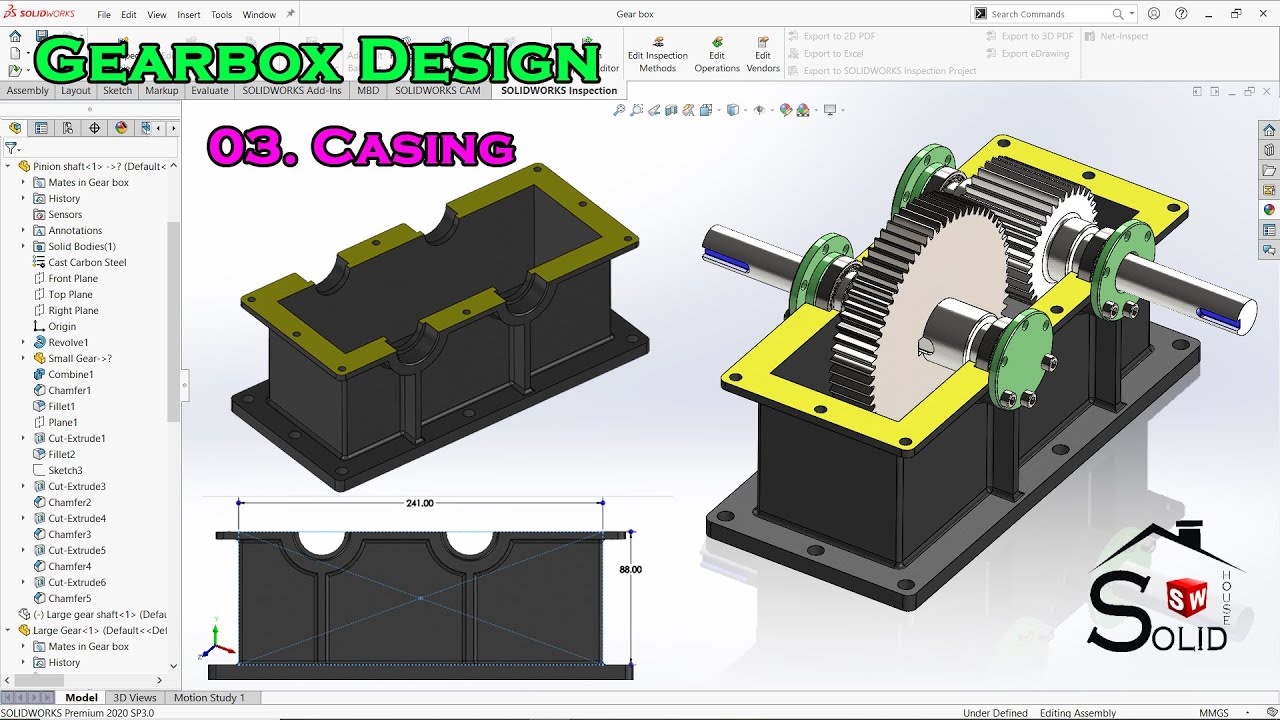
Task: Open the Appearances task pane icon
Action: coord(1269,210)
